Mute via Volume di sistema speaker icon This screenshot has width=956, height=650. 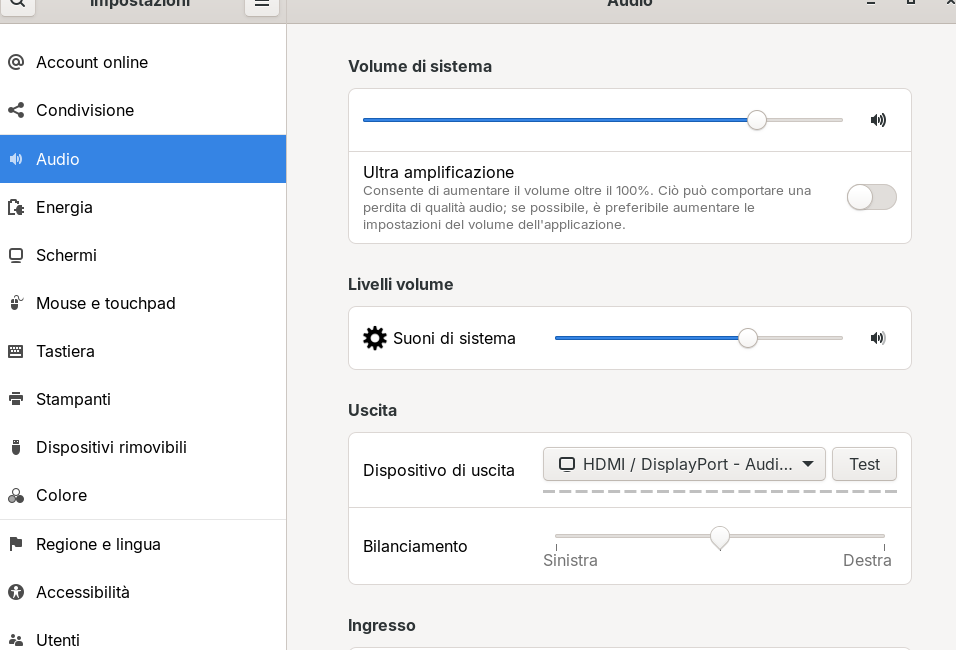click(x=878, y=120)
